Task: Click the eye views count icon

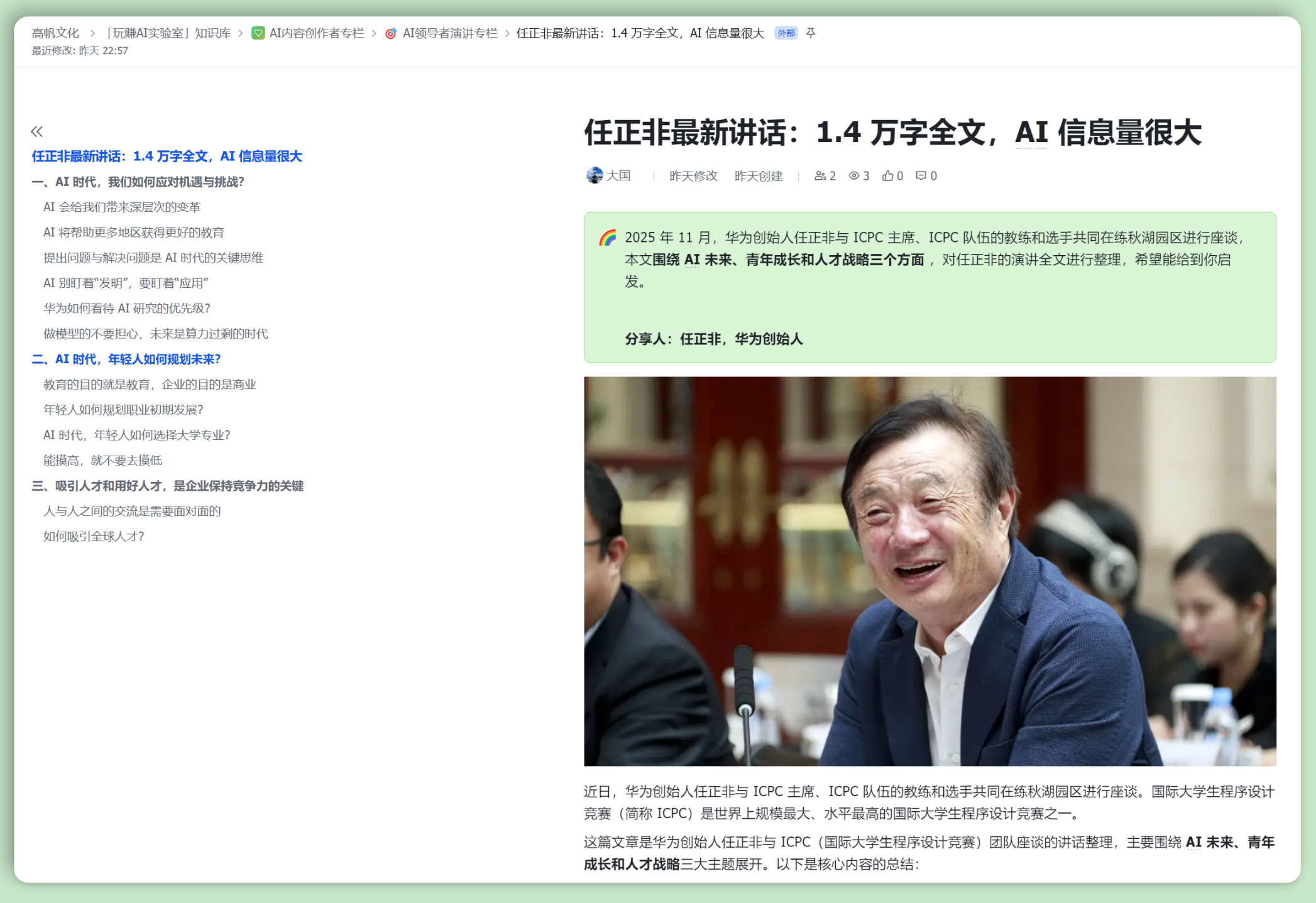Action: click(x=853, y=176)
